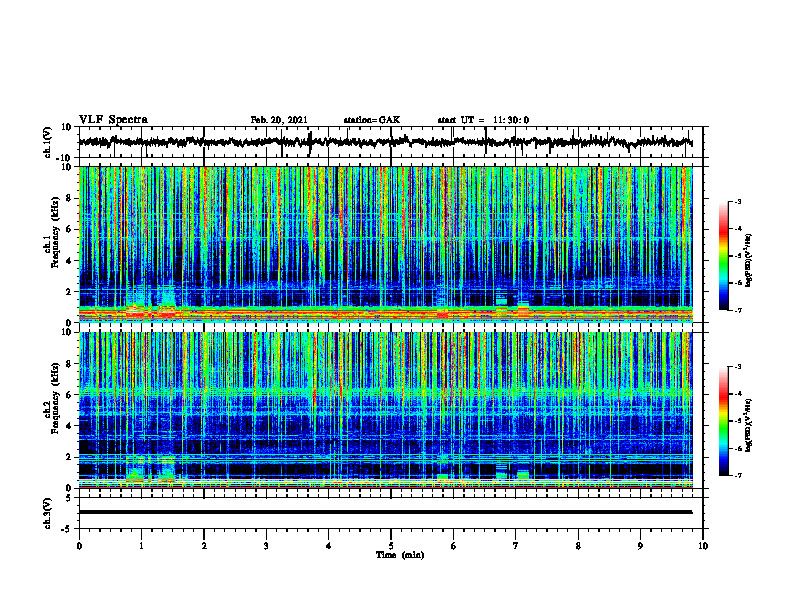
Task: Click time-axis tick label "2"
Action: click(204, 546)
